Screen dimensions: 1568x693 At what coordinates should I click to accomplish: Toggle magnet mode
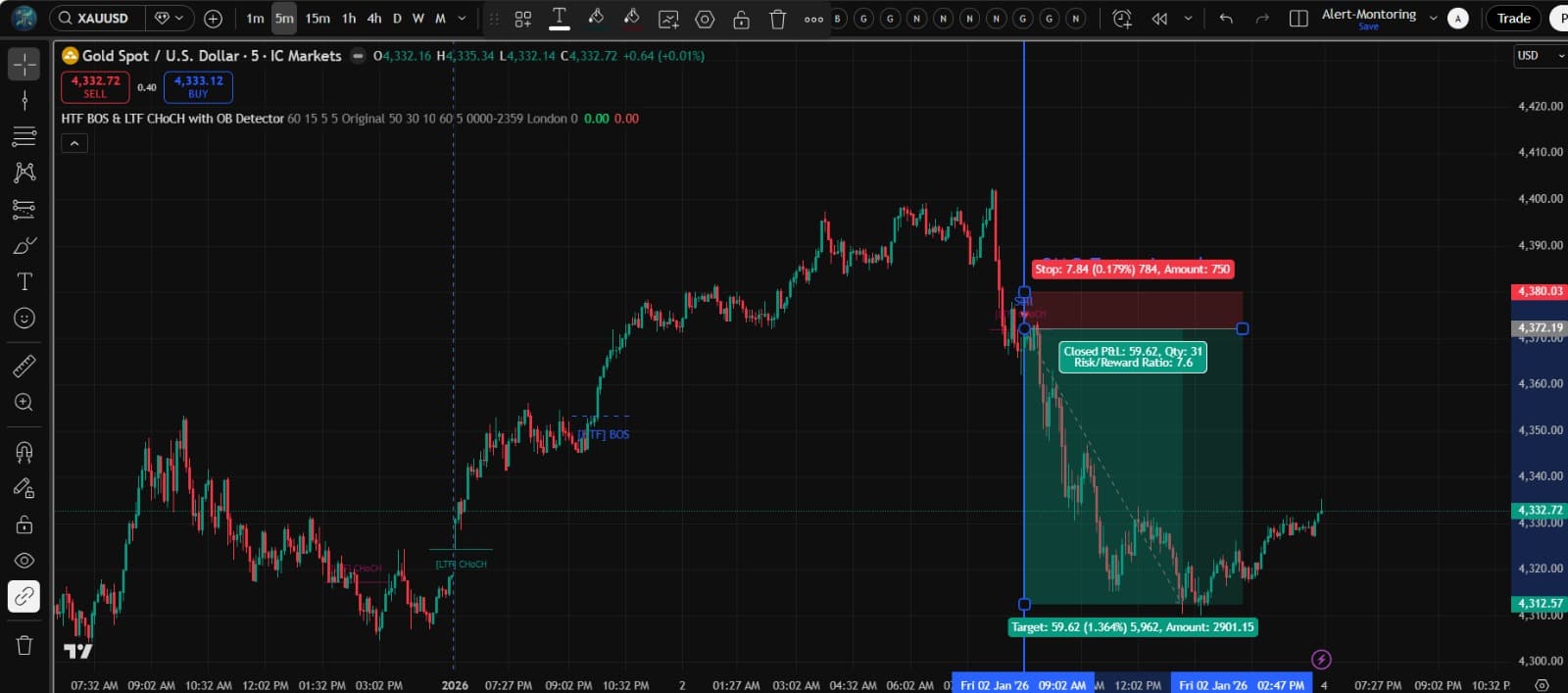24,452
